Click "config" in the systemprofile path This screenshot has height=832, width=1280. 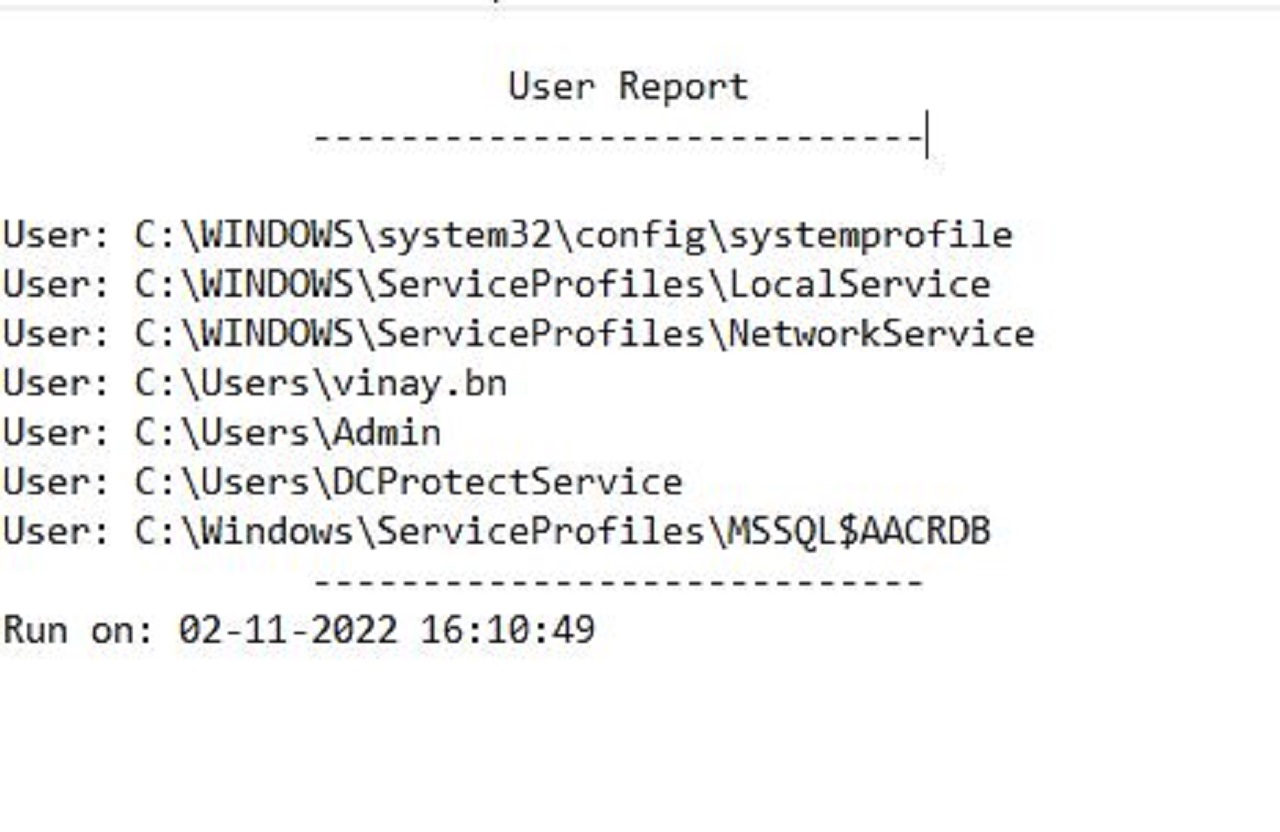point(639,236)
